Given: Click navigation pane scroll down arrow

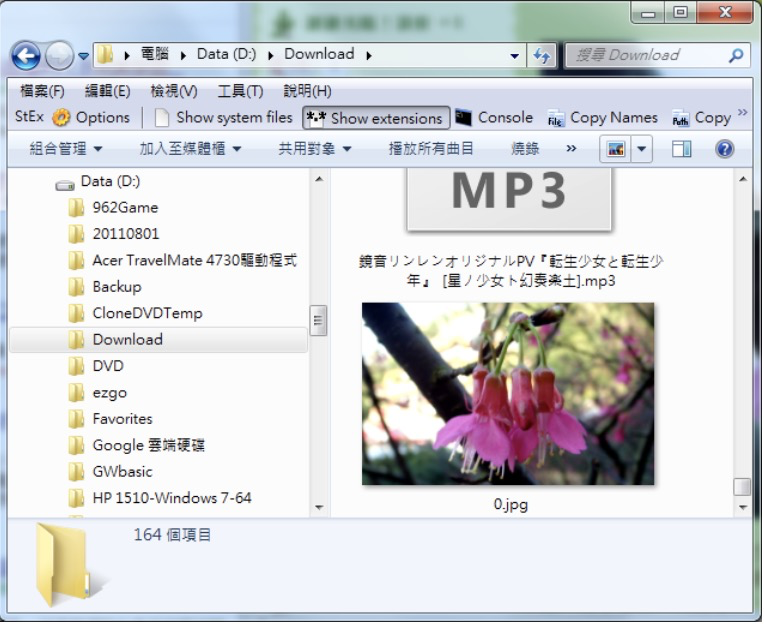Looking at the screenshot, I should coord(319,508).
